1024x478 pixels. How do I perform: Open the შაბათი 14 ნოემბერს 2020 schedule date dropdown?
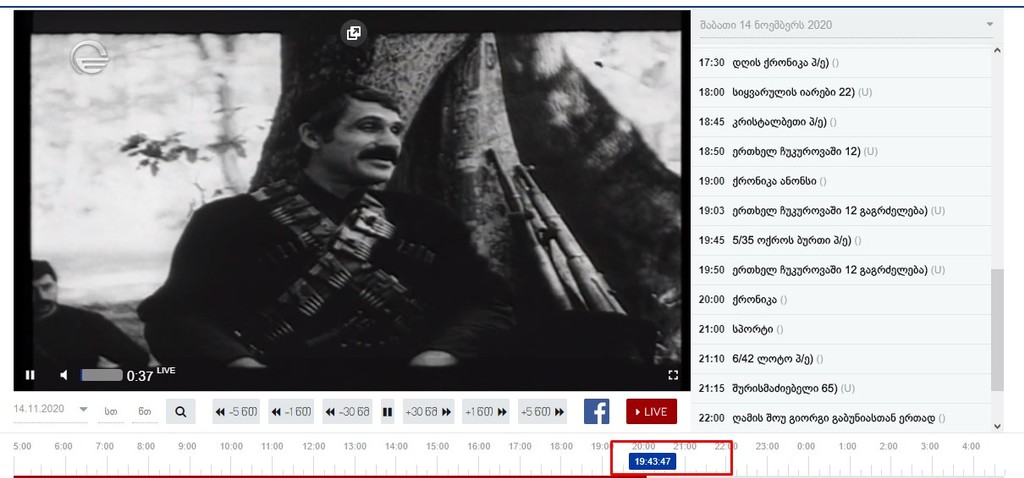(846, 25)
